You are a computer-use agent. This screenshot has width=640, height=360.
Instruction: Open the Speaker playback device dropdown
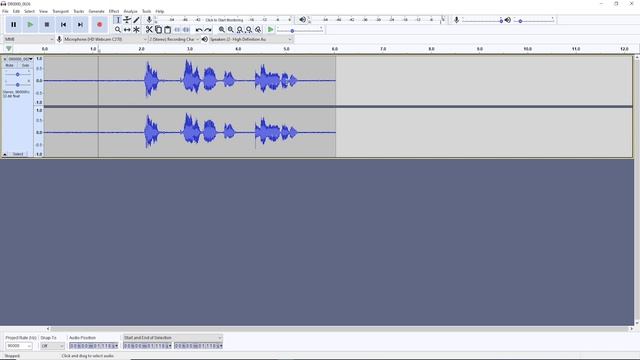coord(251,39)
